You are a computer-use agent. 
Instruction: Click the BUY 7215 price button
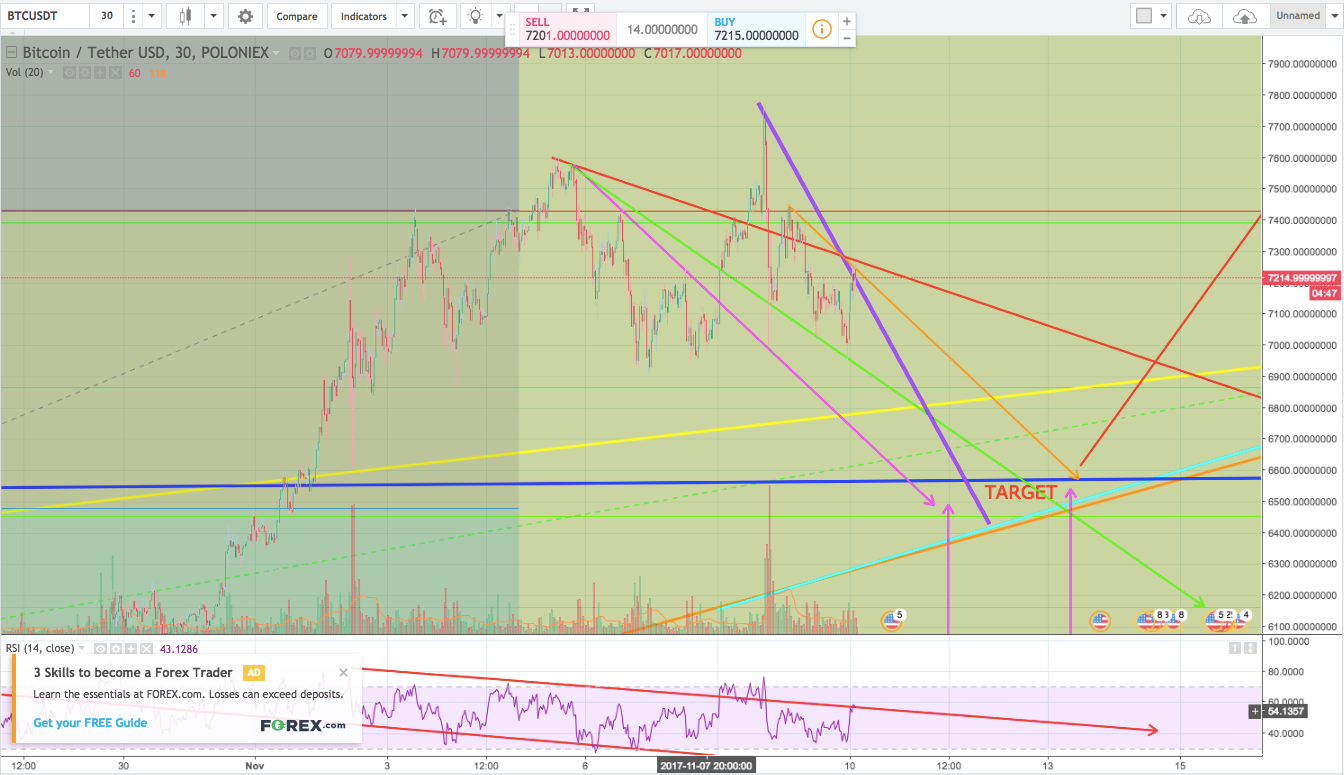(756, 28)
